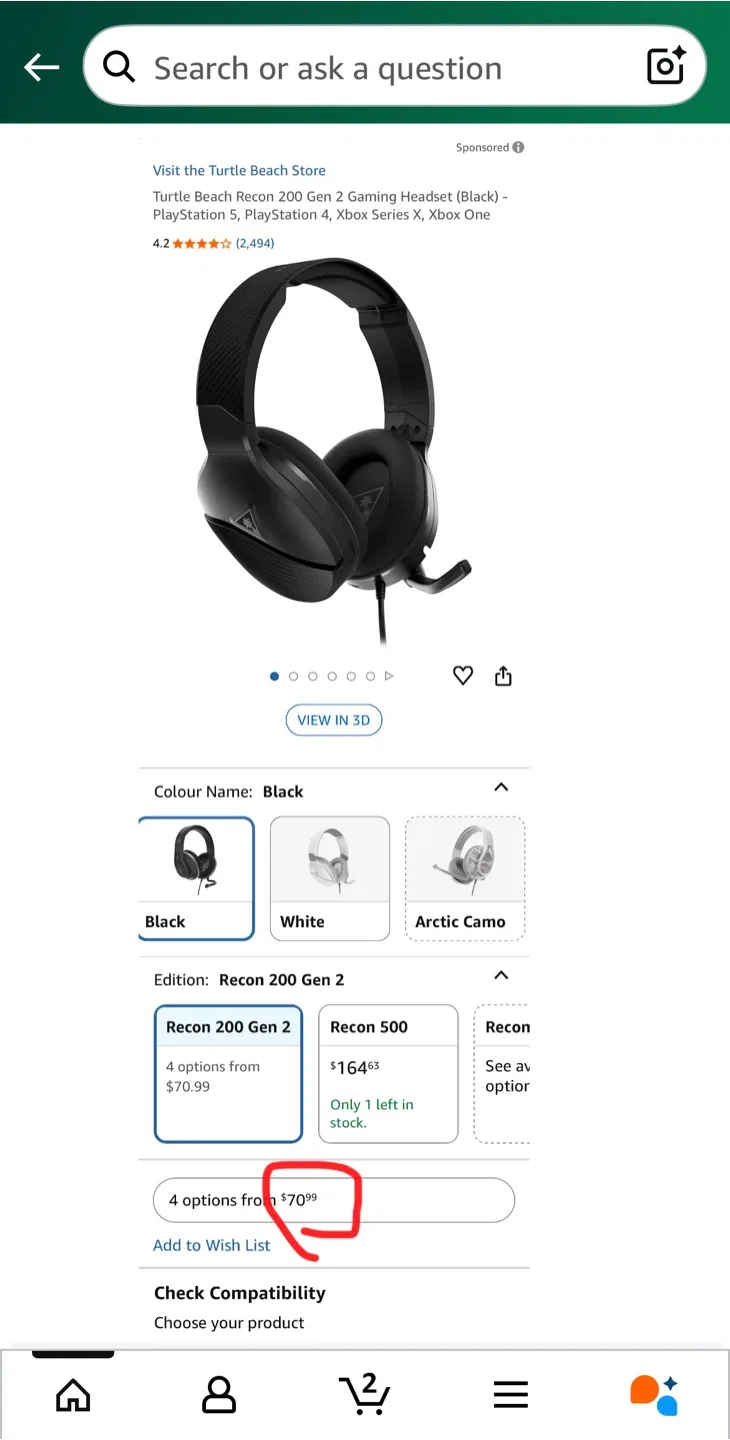
Task: Tap the share icon below image
Action: click(x=503, y=677)
